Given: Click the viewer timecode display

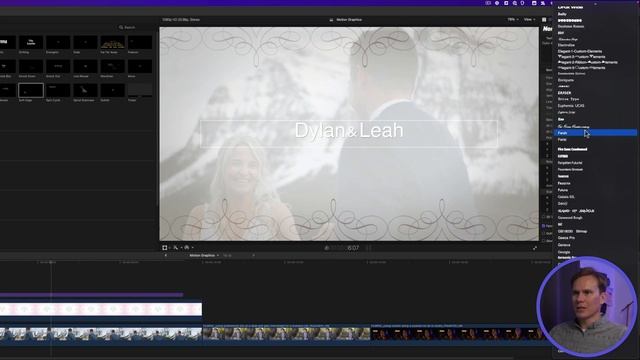Looking at the screenshot, I should (x=345, y=248).
